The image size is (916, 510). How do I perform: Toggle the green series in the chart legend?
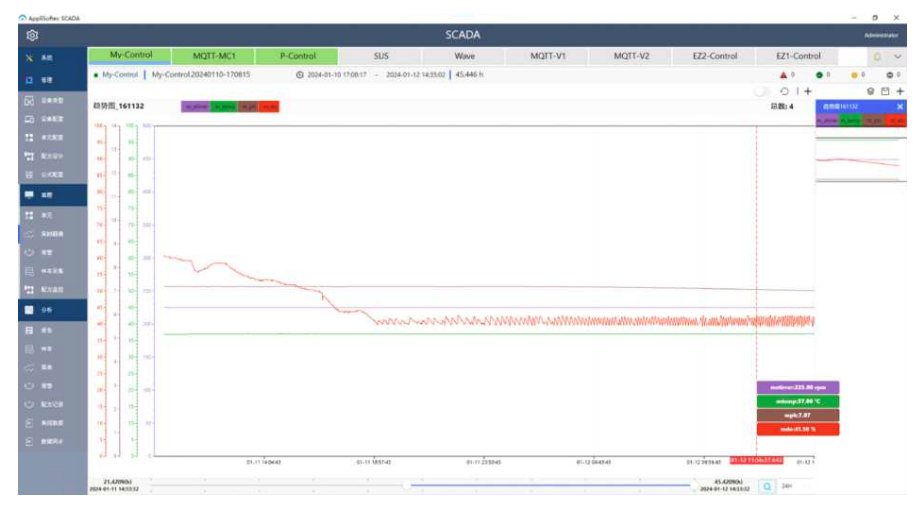click(x=222, y=106)
